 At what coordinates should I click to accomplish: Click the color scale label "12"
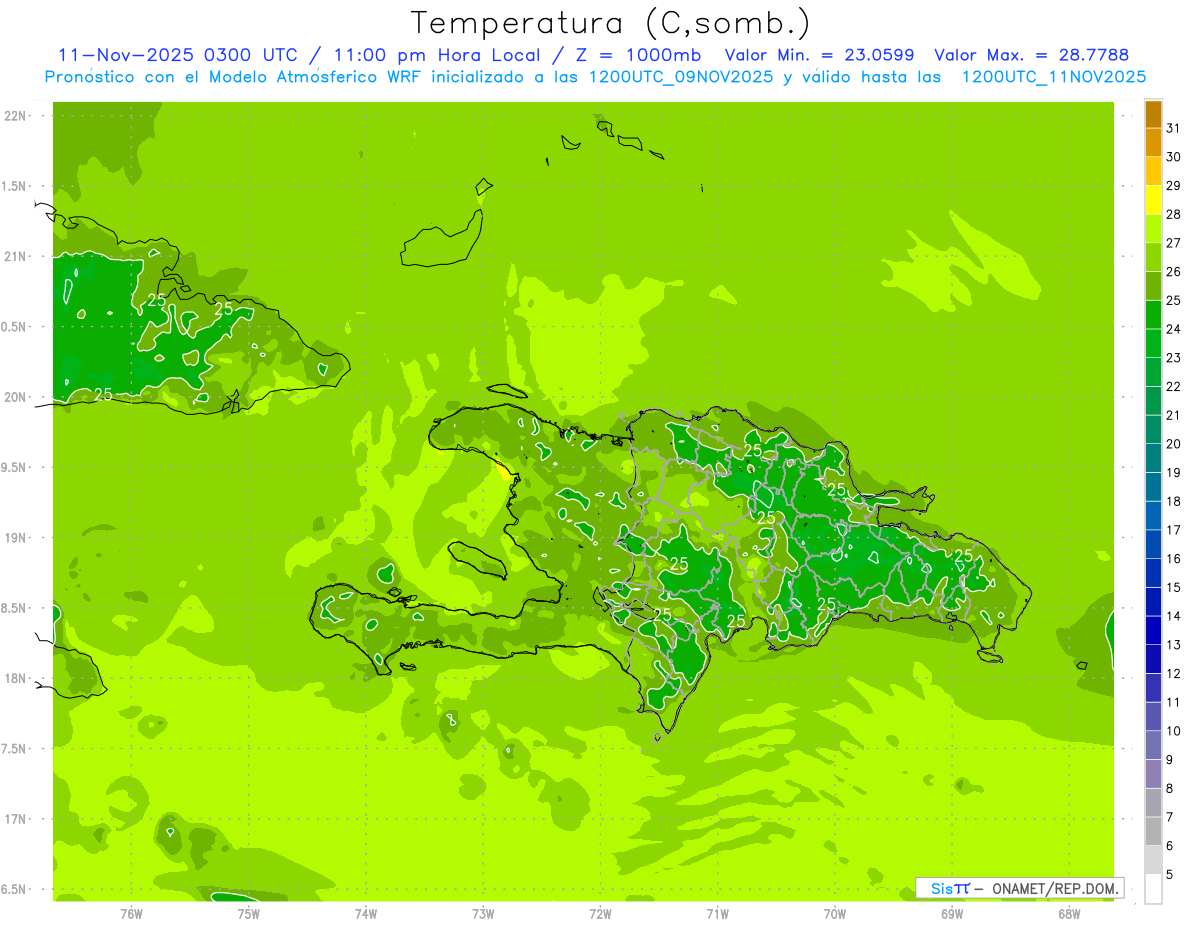(1174, 674)
